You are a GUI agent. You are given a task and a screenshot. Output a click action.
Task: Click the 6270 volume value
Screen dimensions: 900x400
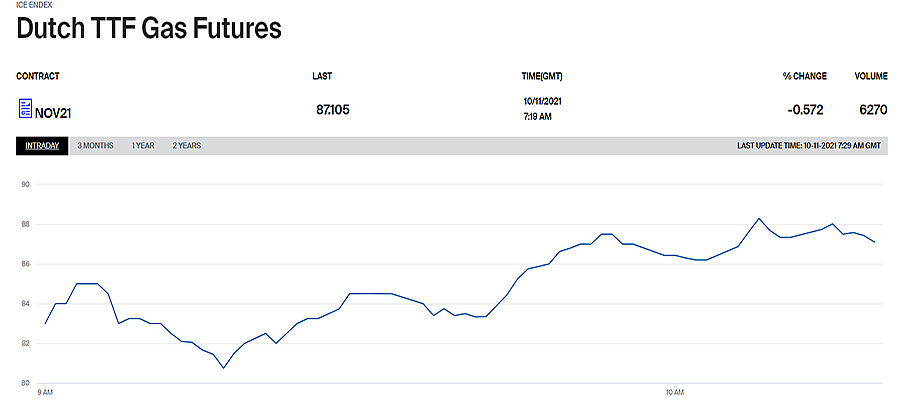[874, 110]
